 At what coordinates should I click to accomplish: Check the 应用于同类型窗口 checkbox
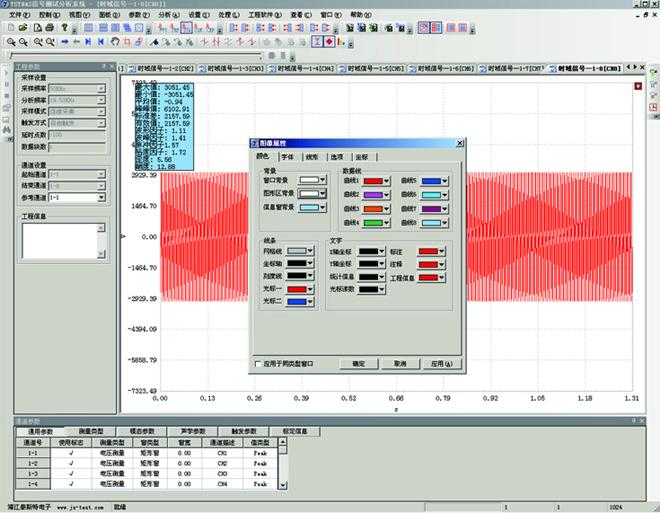point(257,363)
